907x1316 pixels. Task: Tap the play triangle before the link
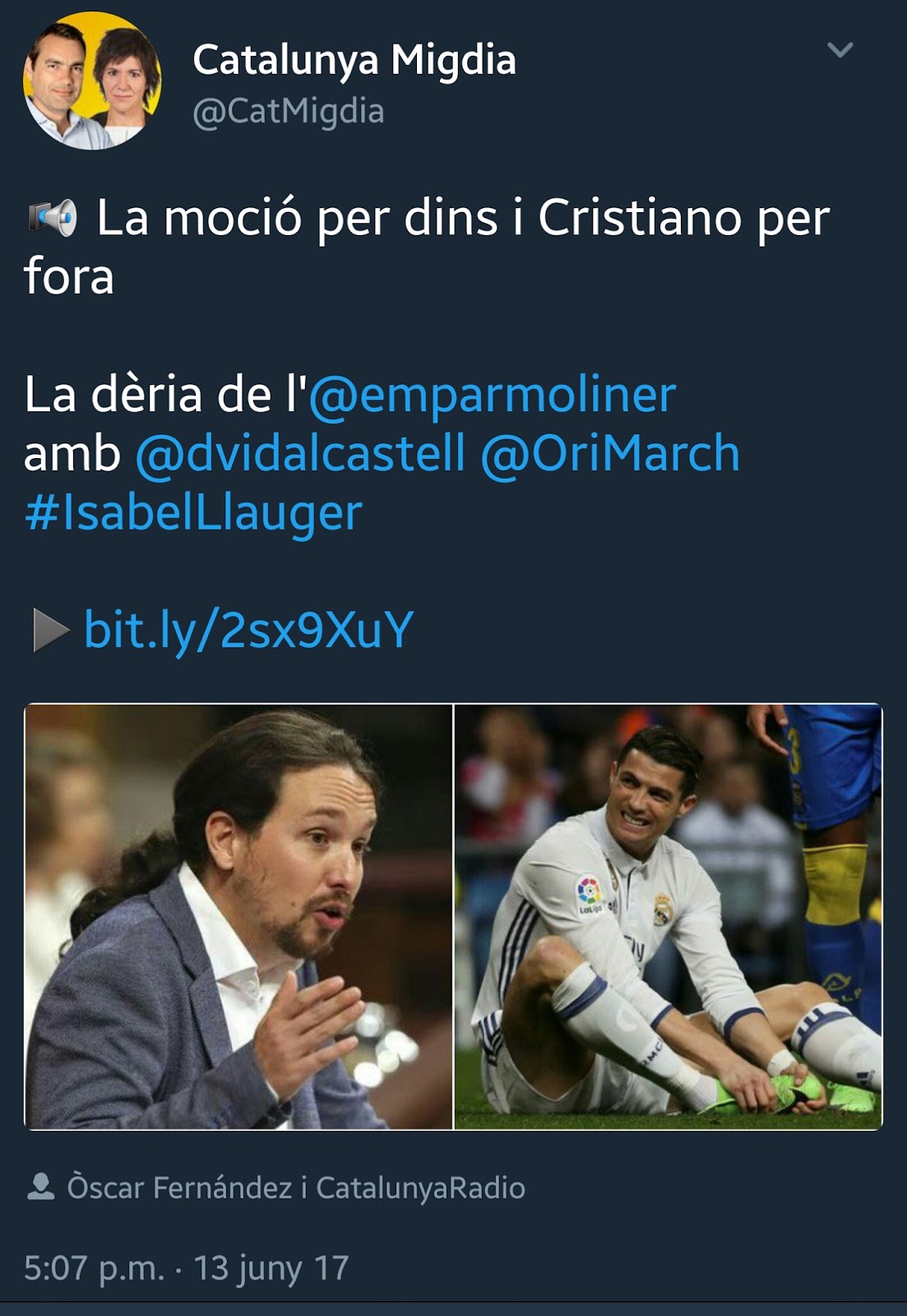click(x=51, y=631)
